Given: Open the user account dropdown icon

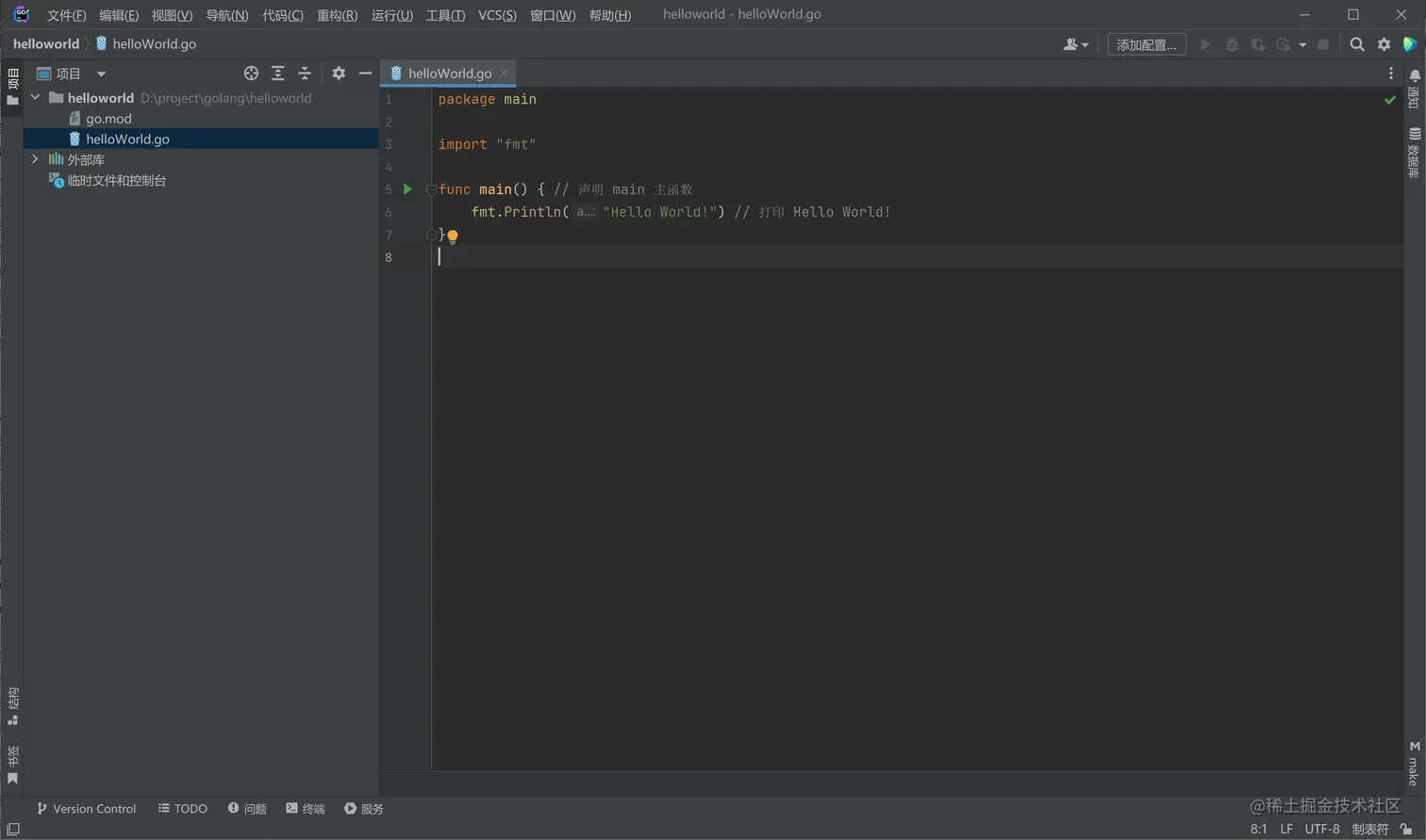Looking at the screenshot, I should click(x=1075, y=44).
